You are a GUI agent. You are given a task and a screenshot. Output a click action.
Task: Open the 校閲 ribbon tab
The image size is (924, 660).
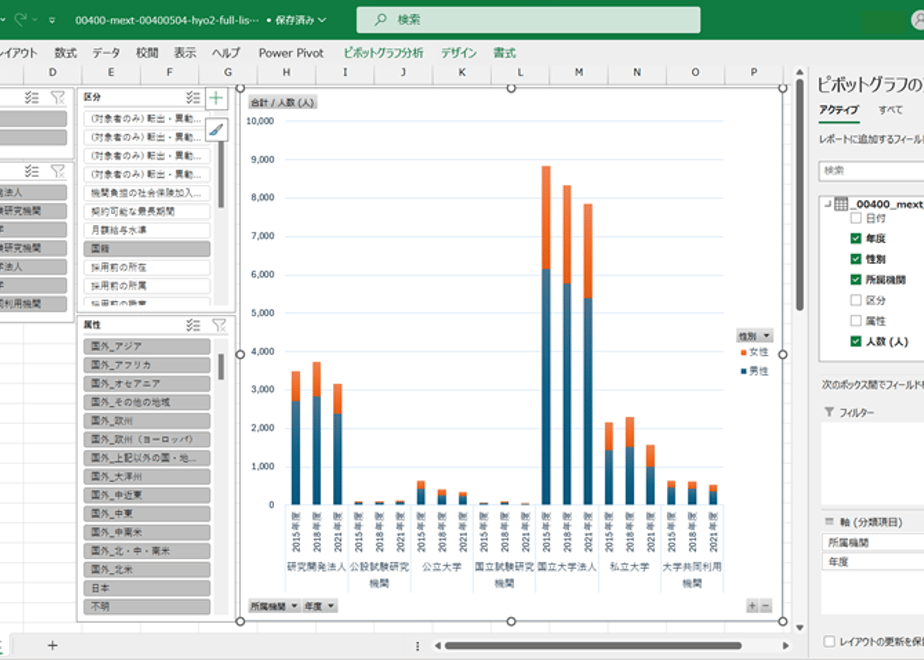(x=147, y=53)
